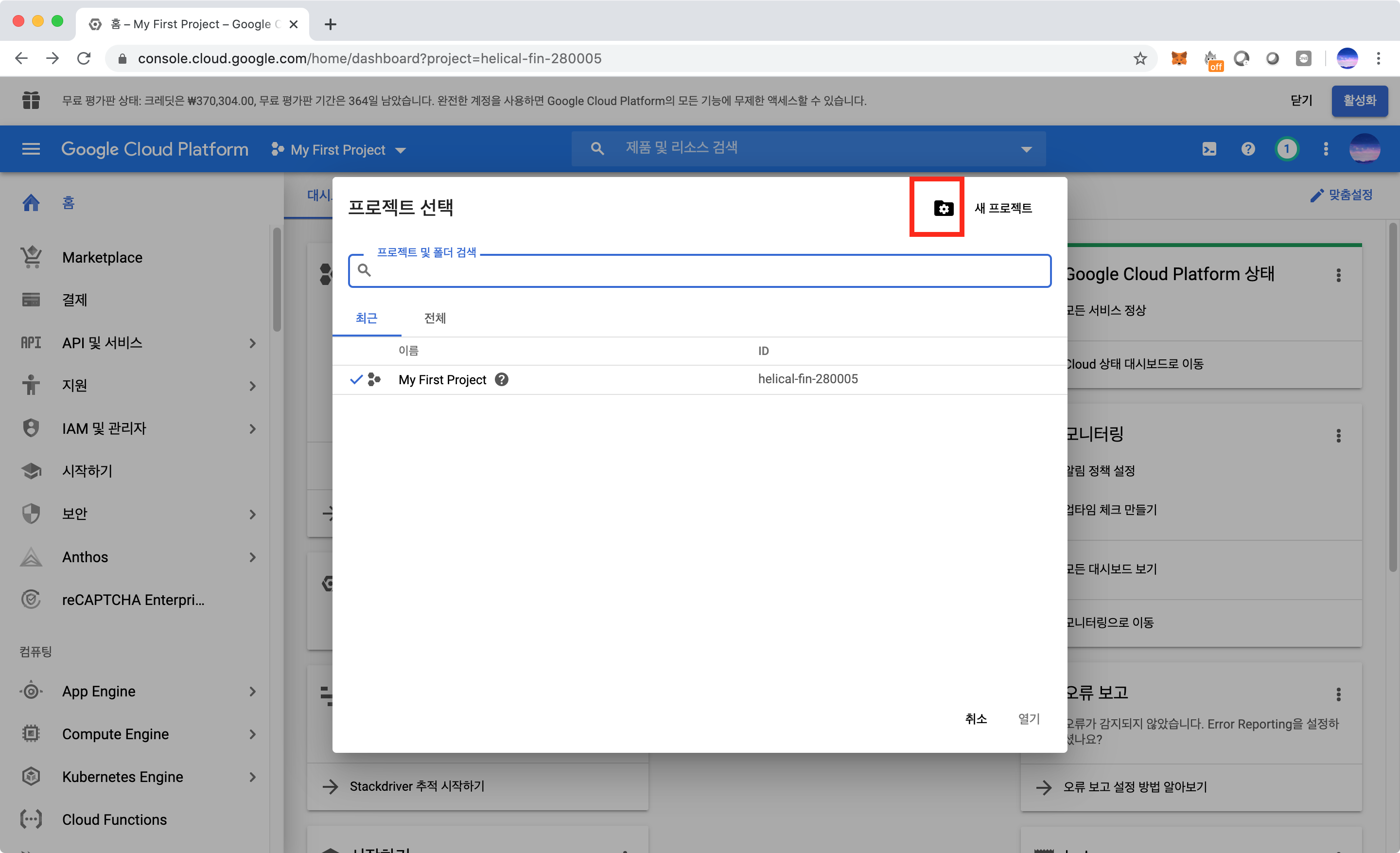Click the help question mark icon in header
1400x853 pixels.
click(x=1248, y=149)
